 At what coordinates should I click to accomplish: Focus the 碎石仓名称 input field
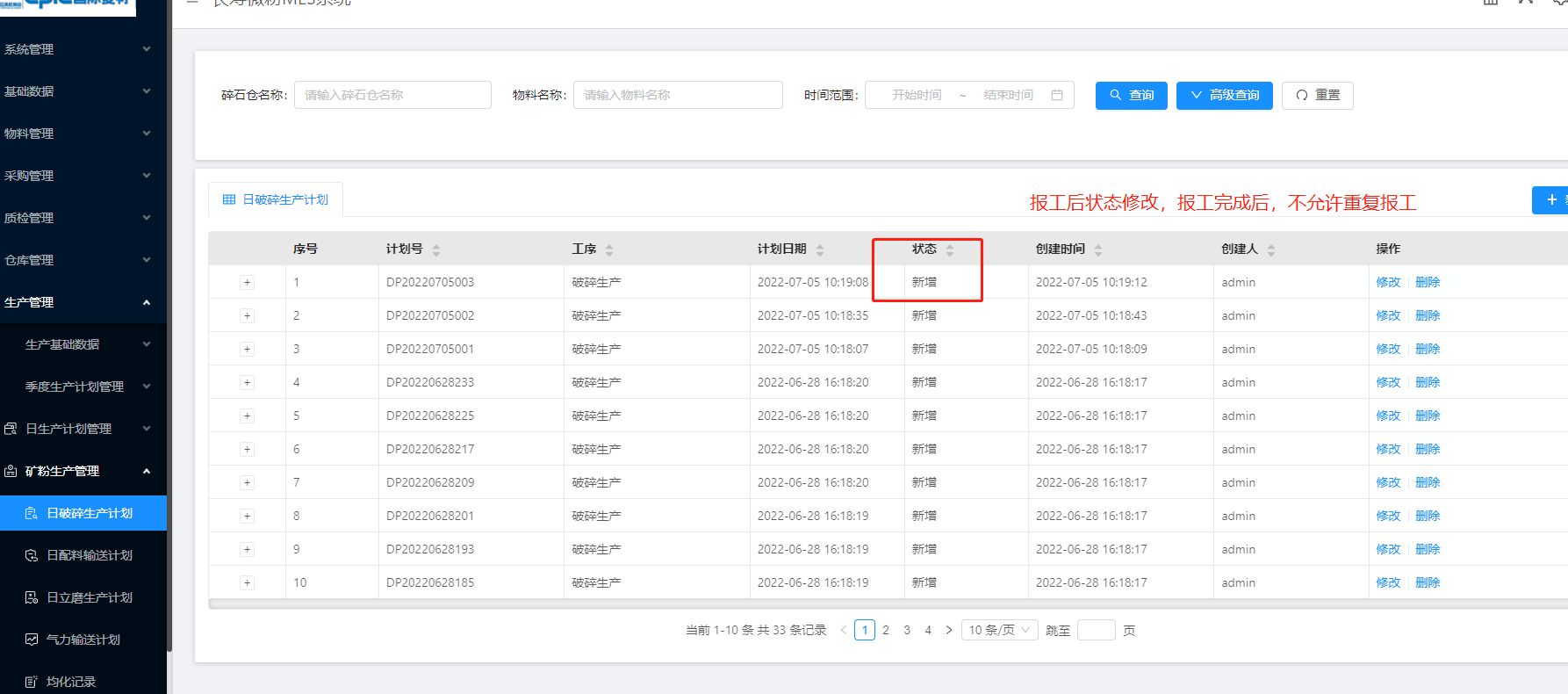coord(392,95)
